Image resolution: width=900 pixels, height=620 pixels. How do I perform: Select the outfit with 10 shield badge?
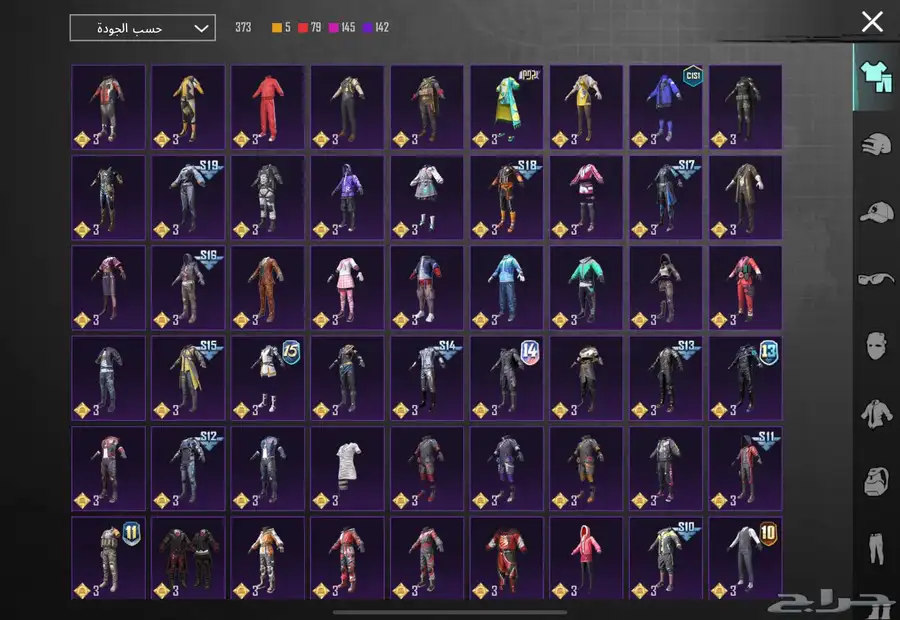click(745, 558)
